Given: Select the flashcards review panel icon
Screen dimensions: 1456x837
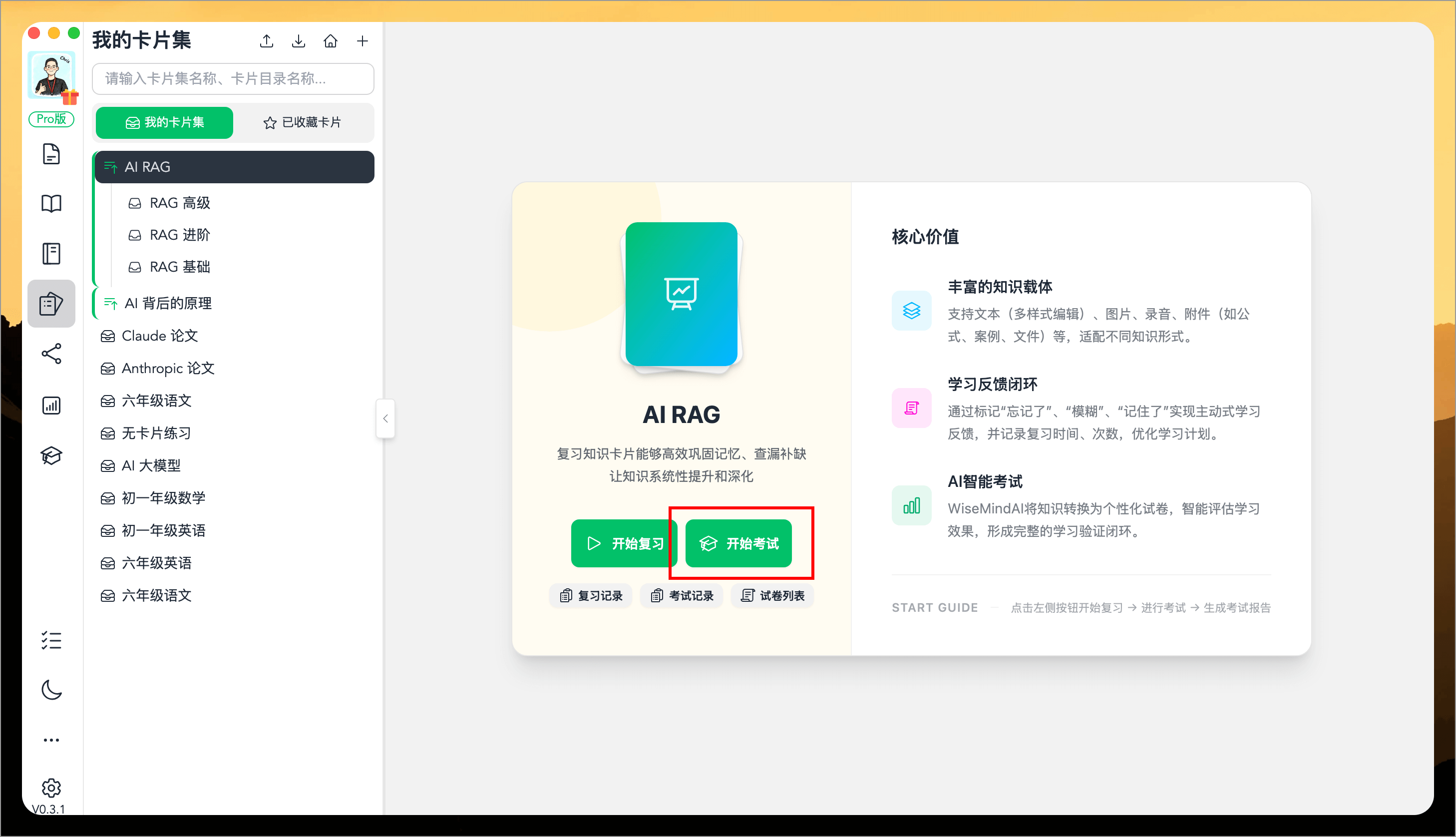Looking at the screenshot, I should tap(52, 304).
